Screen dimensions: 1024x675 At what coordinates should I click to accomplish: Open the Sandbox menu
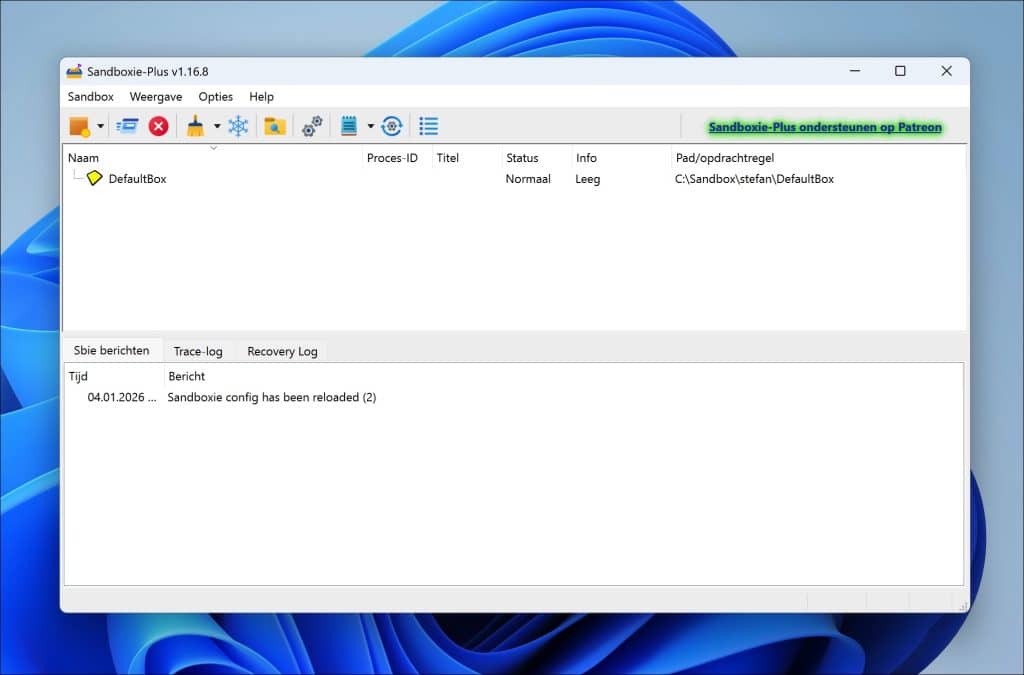(90, 97)
